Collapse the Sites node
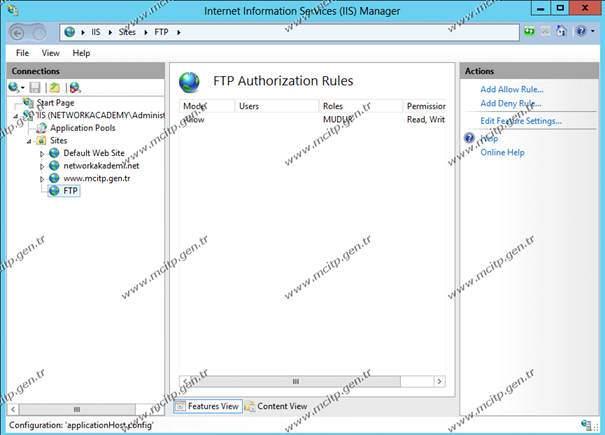 (29, 142)
